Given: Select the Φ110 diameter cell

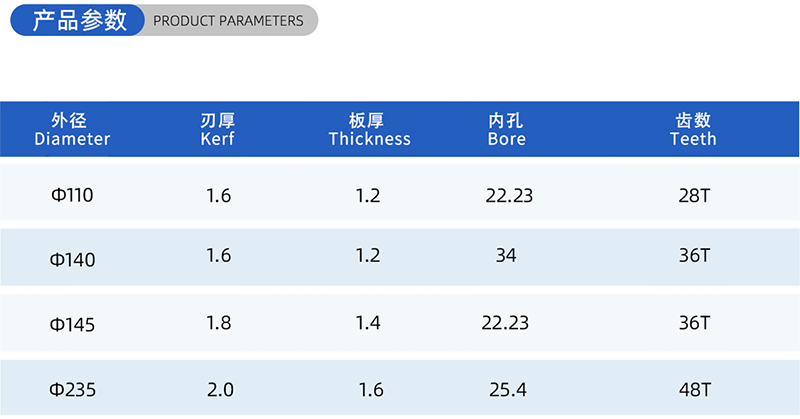Looking at the screenshot, I should pos(72,196).
